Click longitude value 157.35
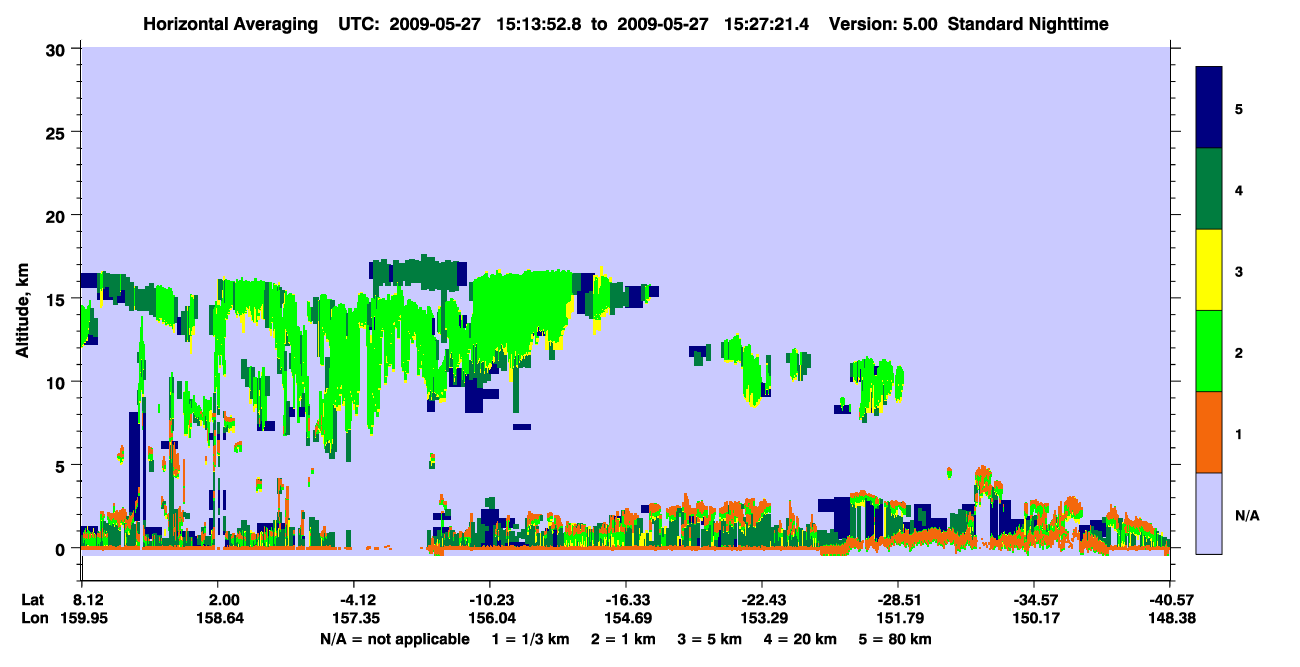The height and width of the screenshot is (667, 1300). click(x=354, y=619)
